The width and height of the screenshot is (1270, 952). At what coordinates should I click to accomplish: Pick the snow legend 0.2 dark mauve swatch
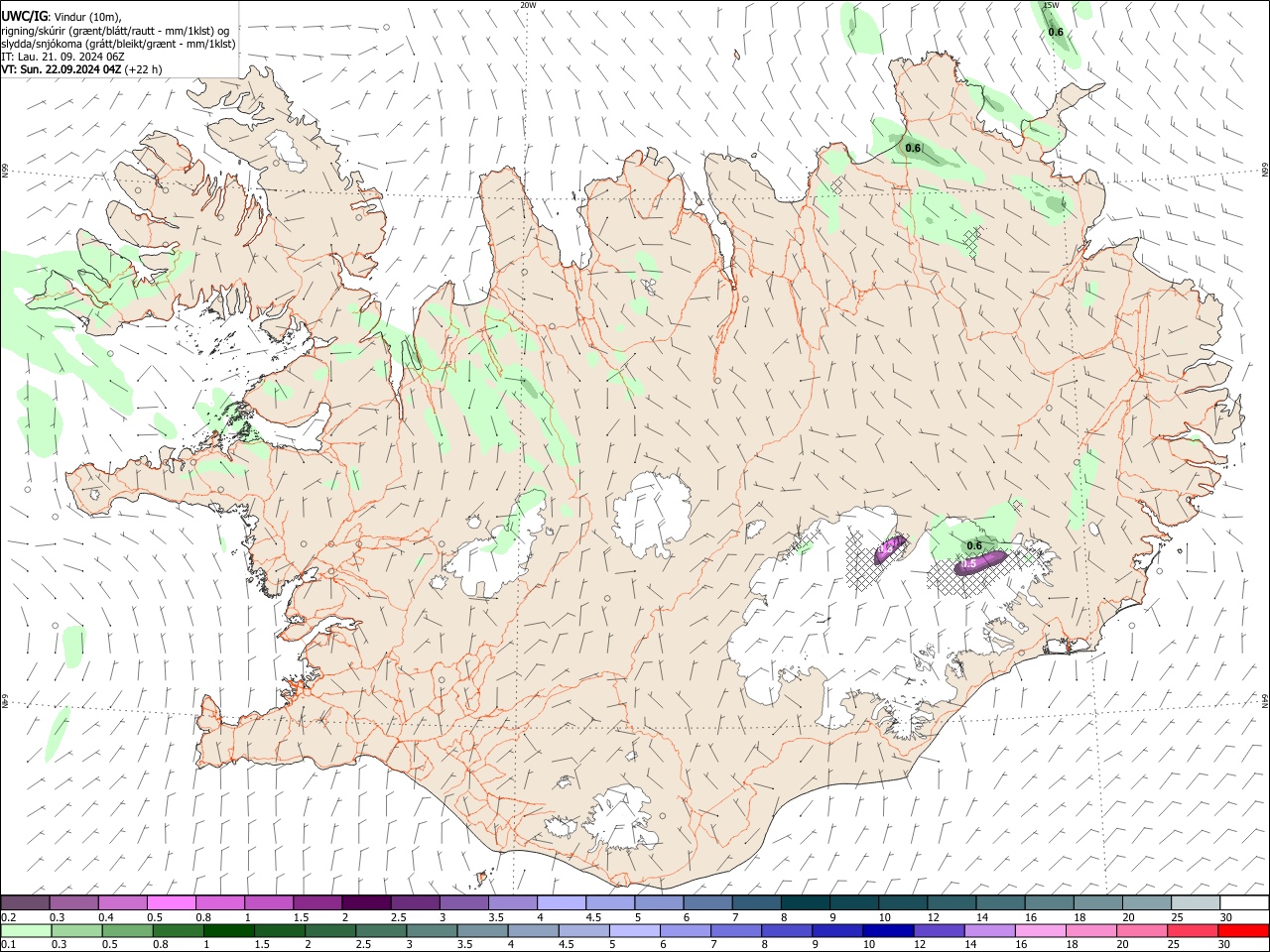[x=25, y=902]
